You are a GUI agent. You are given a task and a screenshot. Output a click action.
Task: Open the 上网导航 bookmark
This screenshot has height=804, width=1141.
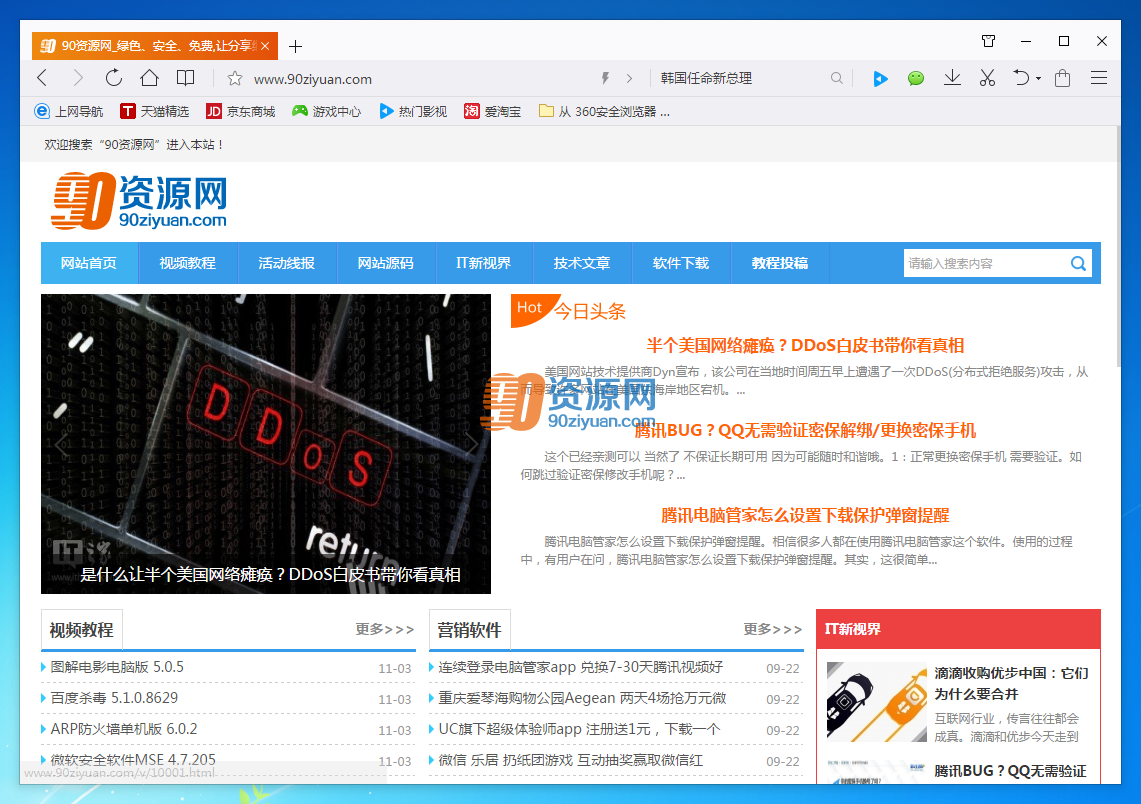point(69,111)
